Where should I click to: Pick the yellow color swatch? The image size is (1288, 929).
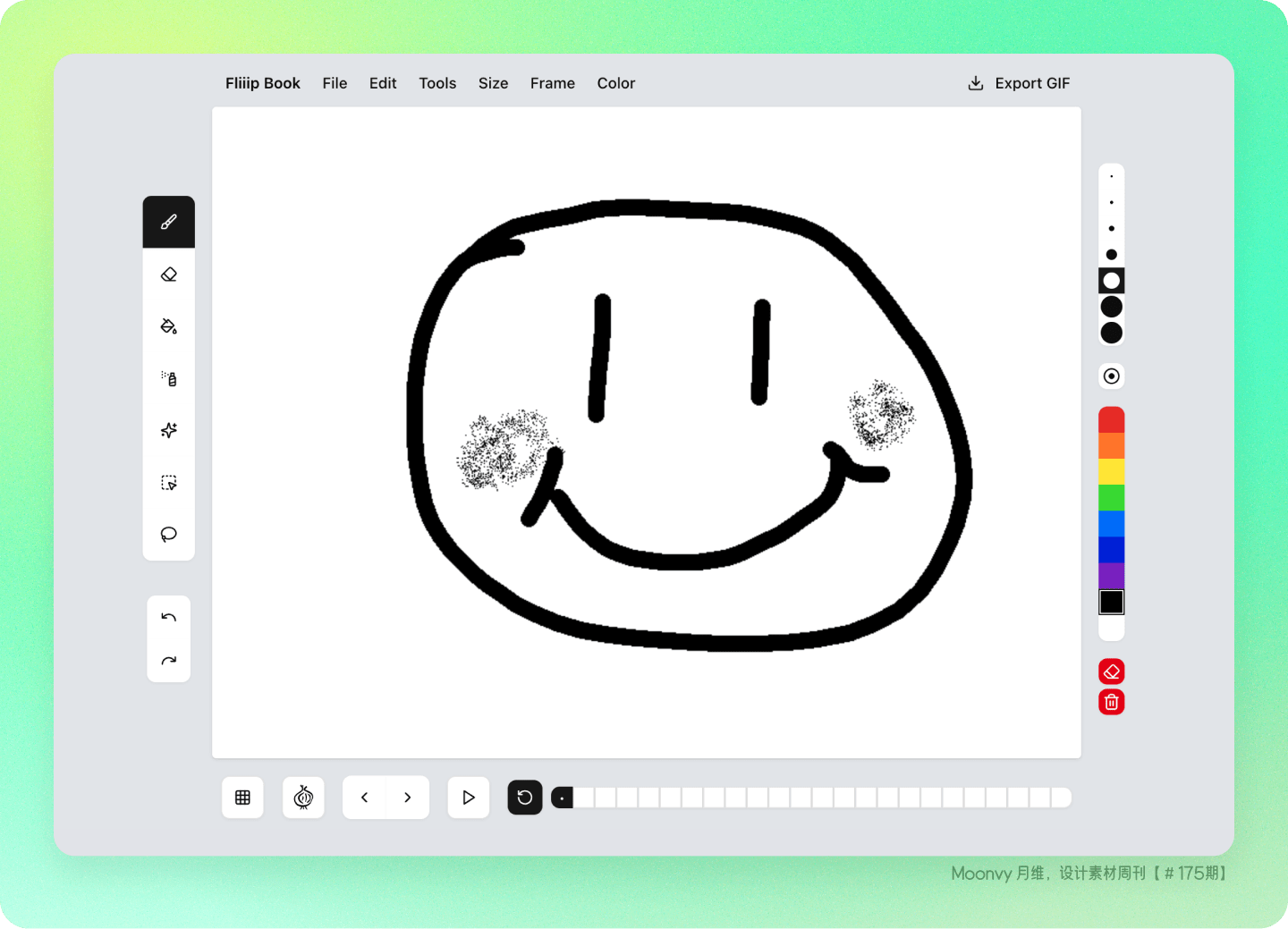tap(1112, 472)
